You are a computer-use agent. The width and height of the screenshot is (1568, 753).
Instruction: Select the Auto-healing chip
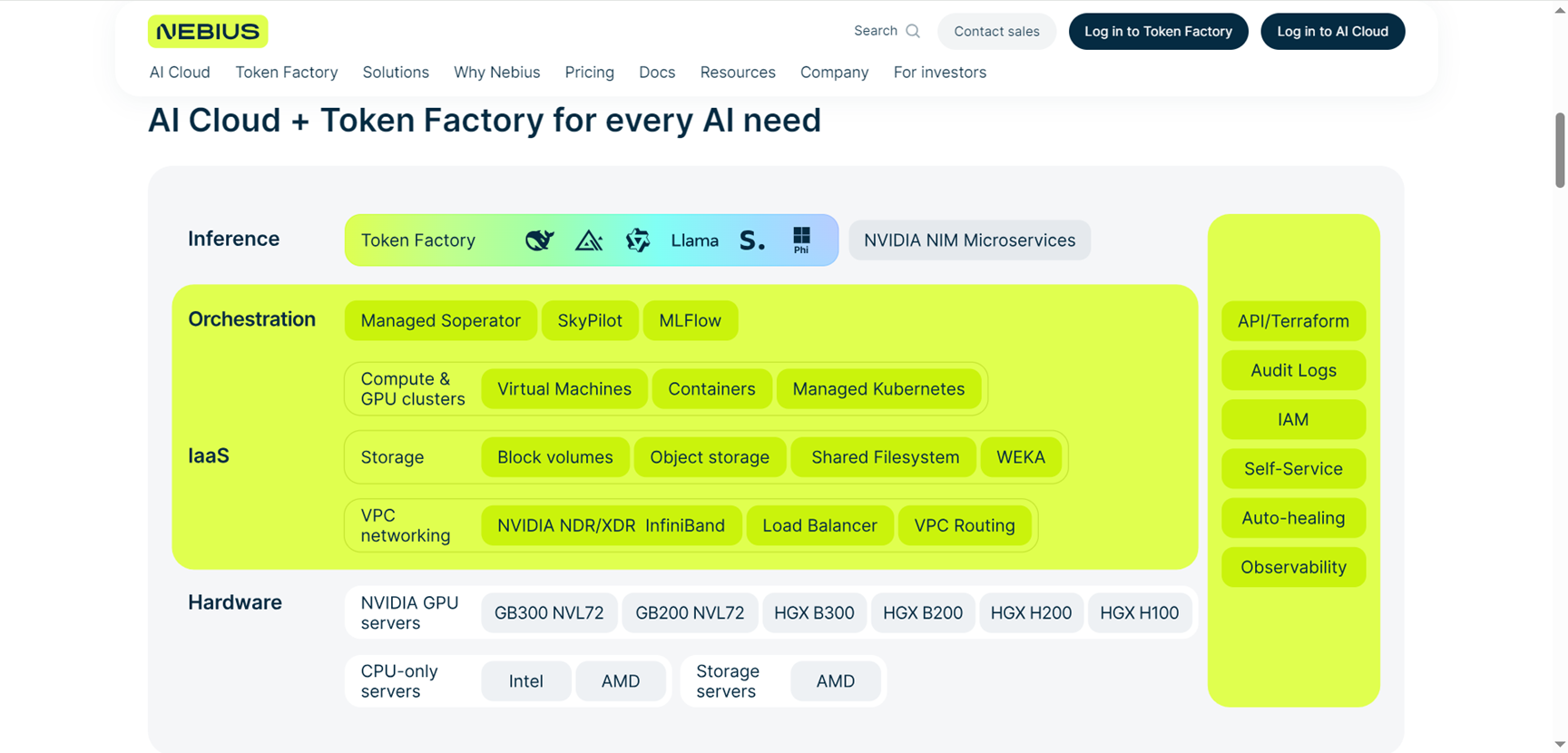1294,518
